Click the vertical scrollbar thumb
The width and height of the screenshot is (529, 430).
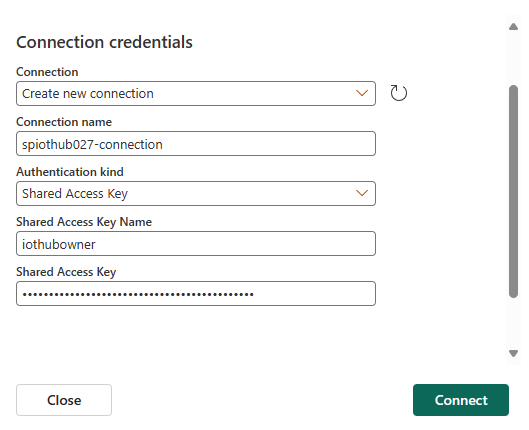click(513, 192)
